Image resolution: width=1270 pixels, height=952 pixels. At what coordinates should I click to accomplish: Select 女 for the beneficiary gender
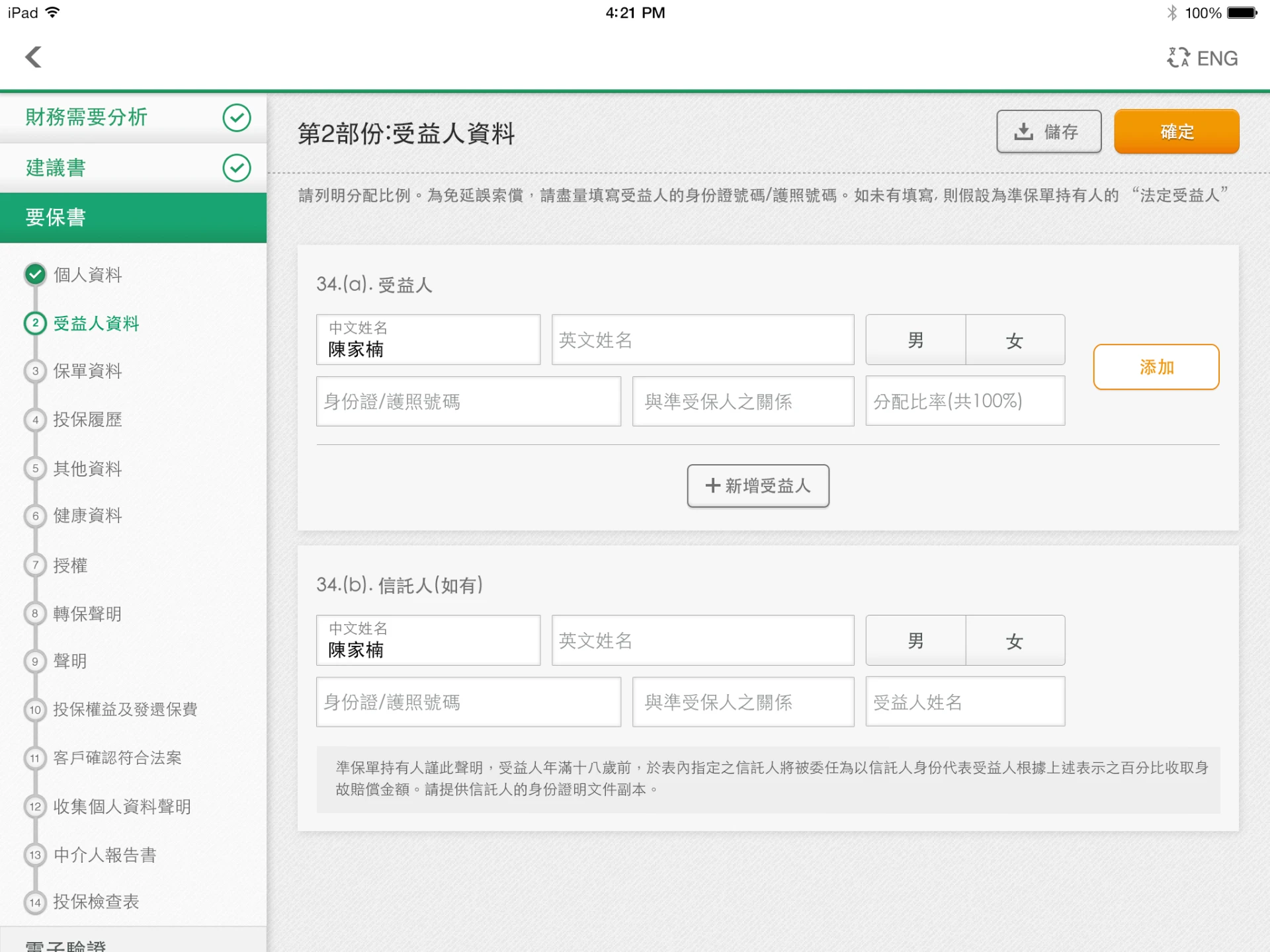tap(1015, 340)
